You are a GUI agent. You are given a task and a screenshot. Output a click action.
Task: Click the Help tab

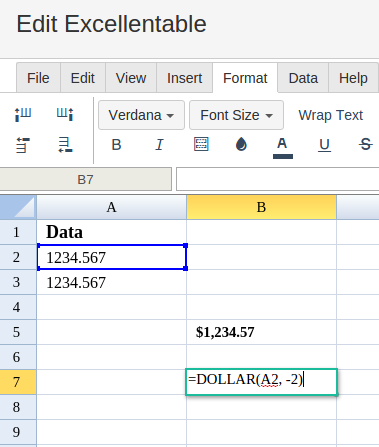tap(353, 78)
